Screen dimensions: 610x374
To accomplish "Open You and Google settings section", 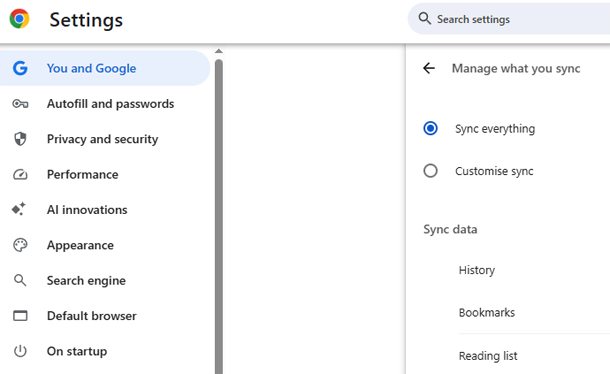I will coord(105,68).
